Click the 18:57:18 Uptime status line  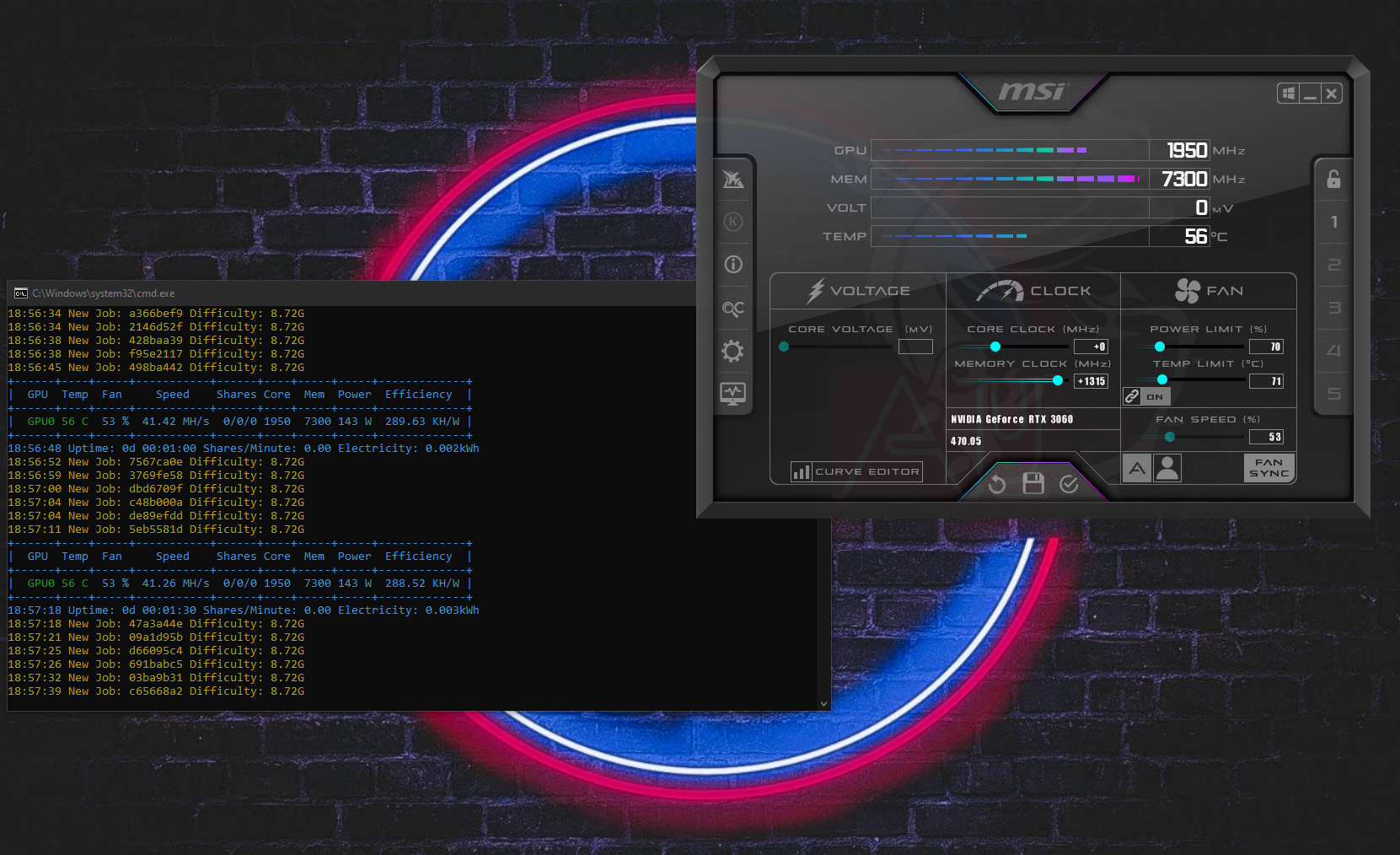point(244,610)
